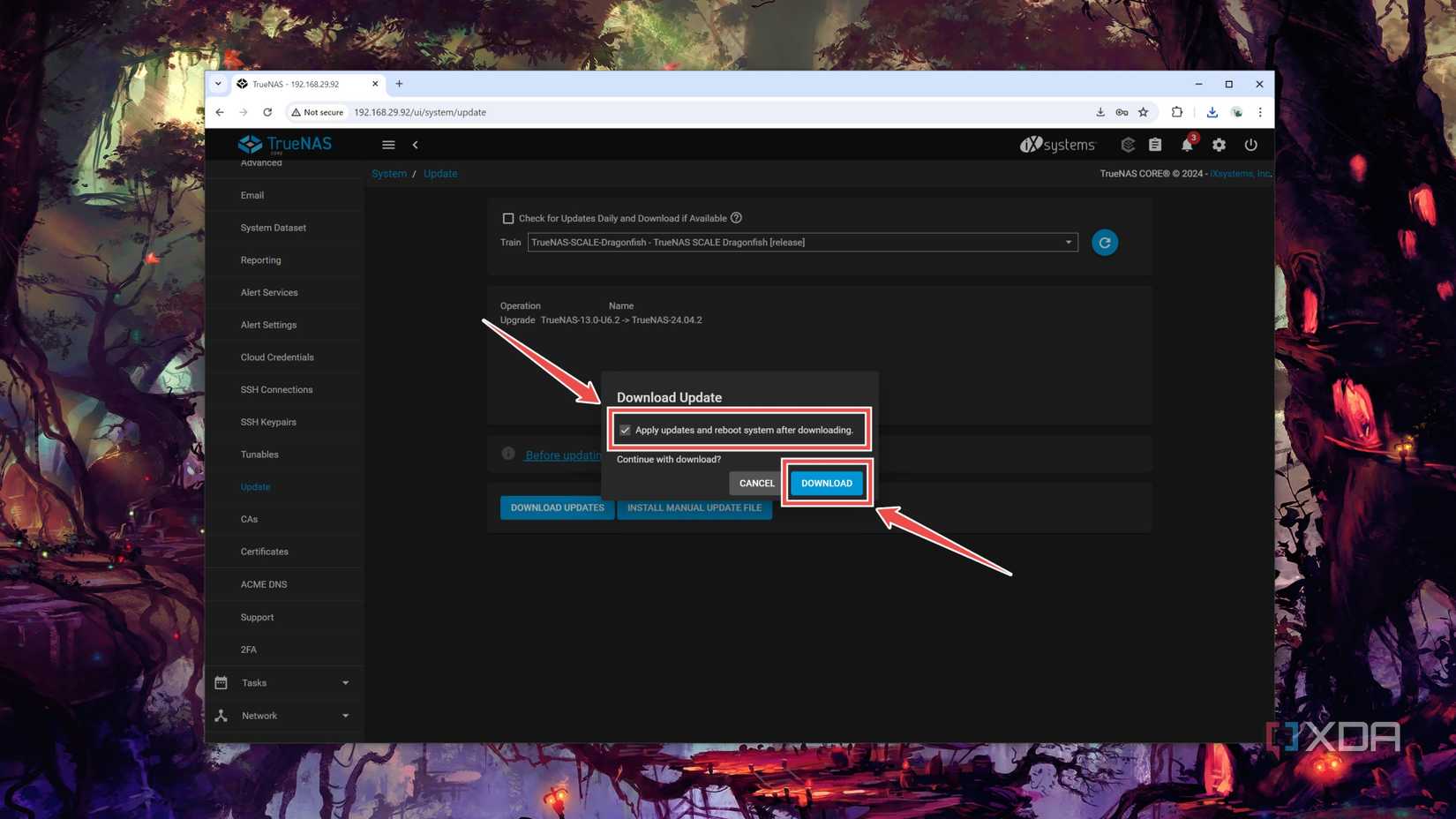Open the iXsystems, Inc. copyright link

pos(1240,174)
